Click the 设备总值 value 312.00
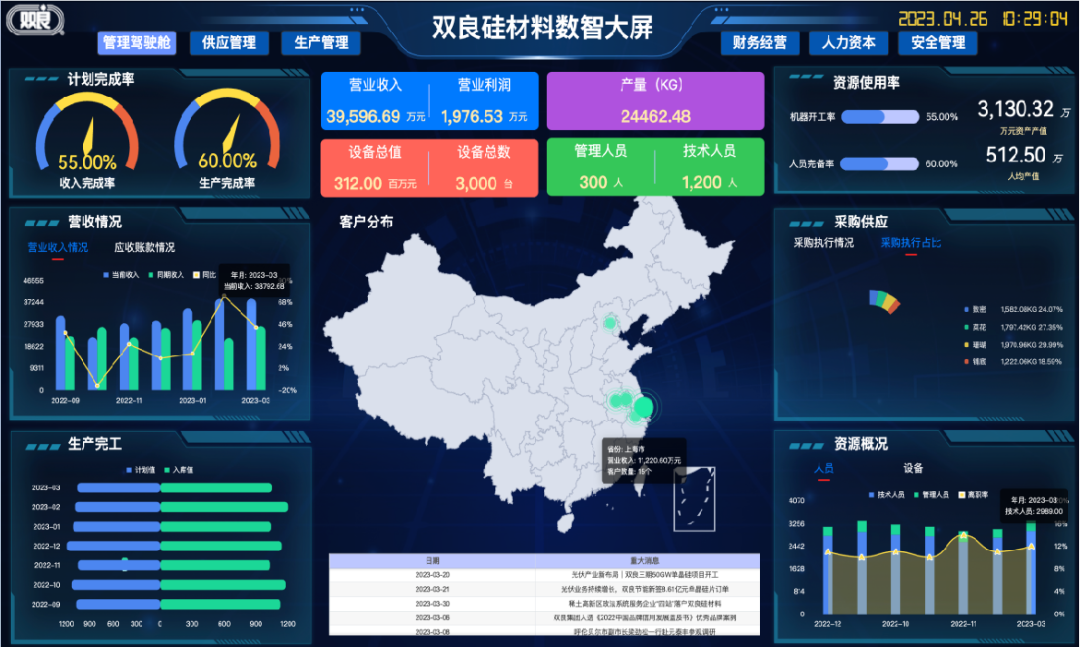 point(357,183)
